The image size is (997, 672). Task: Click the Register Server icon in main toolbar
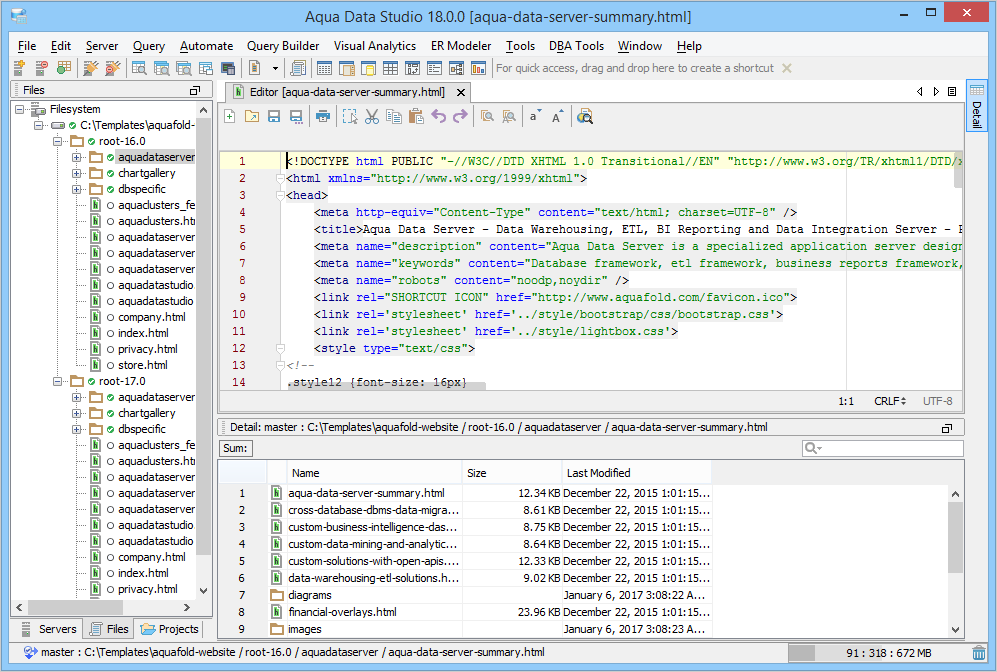[x=19, y=68]
